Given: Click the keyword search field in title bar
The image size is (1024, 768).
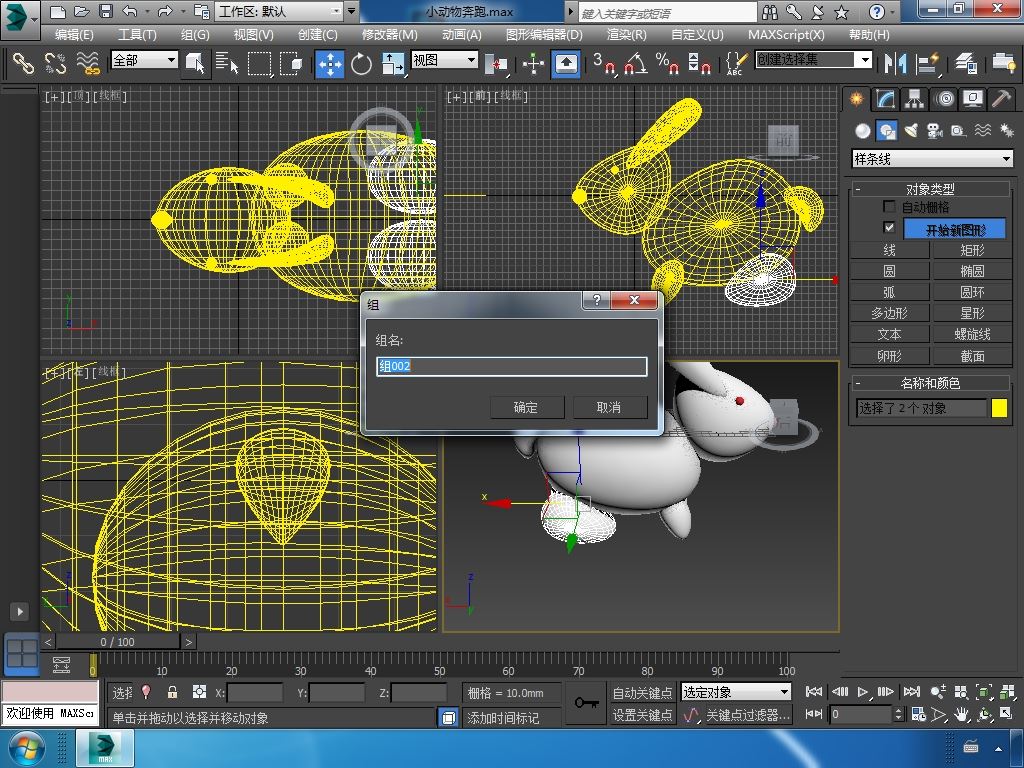Looking at the screenshot, I should click(667, 12).
